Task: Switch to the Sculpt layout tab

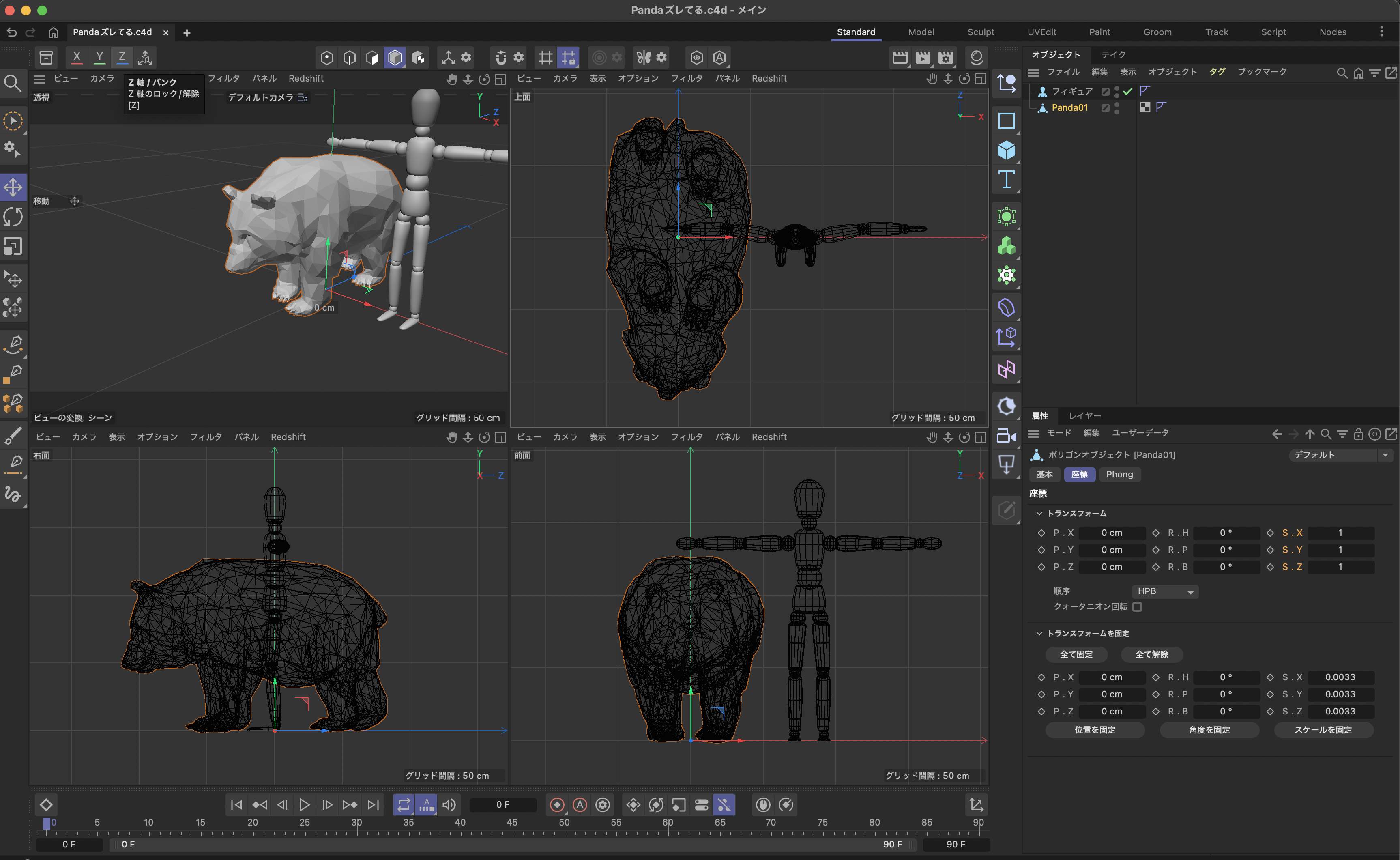Action: (980, 32)
